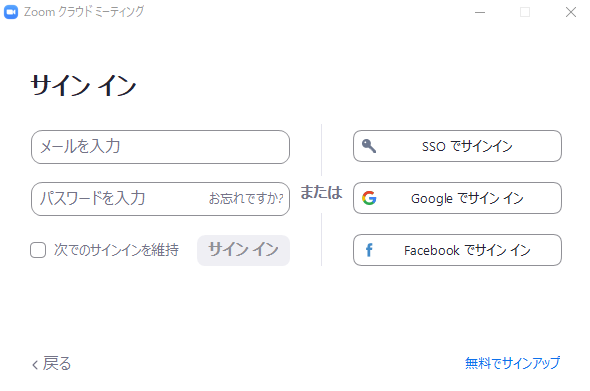The image size is (590, 391).
Task: Choose SSO でサインイン
Action: (x=457, y=146)
